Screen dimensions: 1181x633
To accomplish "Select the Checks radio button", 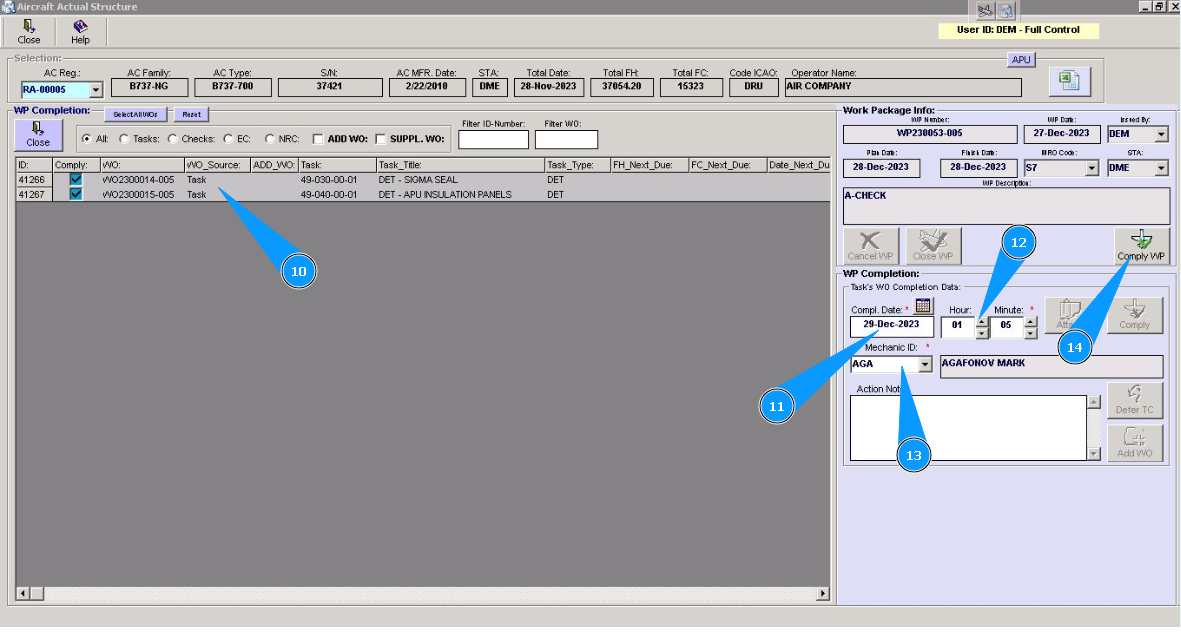I will pos(172,139).
